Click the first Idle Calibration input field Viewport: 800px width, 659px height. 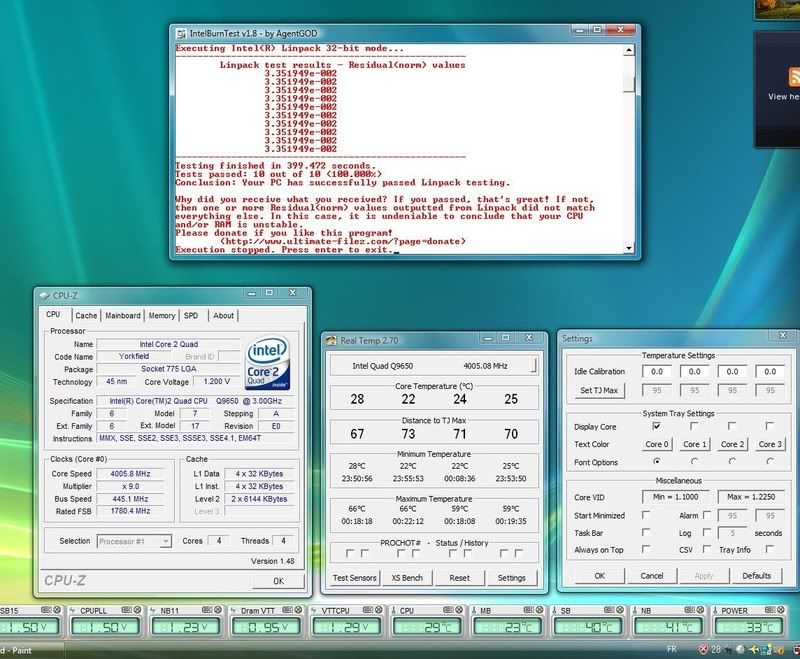point(657,372)
